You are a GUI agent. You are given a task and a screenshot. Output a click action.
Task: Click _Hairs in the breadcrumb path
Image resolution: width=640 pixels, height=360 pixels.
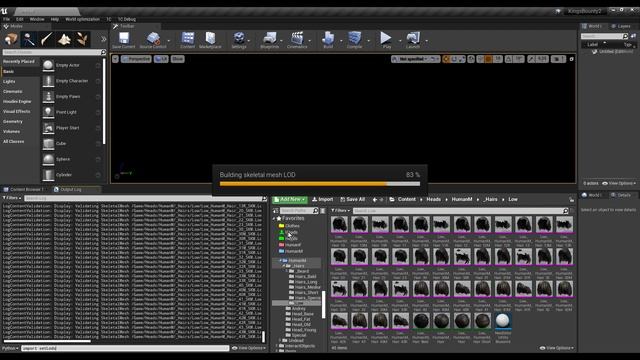490,200
